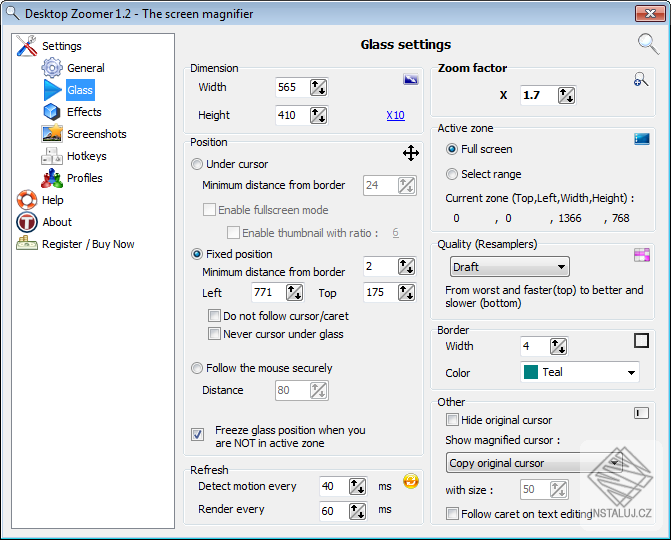Click the Render every spinner
Viewport: 671px width, 540px height.
357,511
